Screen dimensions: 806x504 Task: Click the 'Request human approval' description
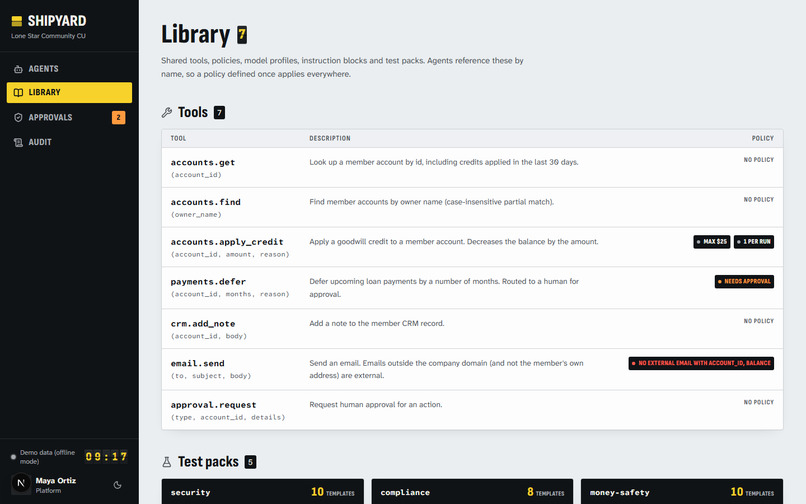coord(375,405)
